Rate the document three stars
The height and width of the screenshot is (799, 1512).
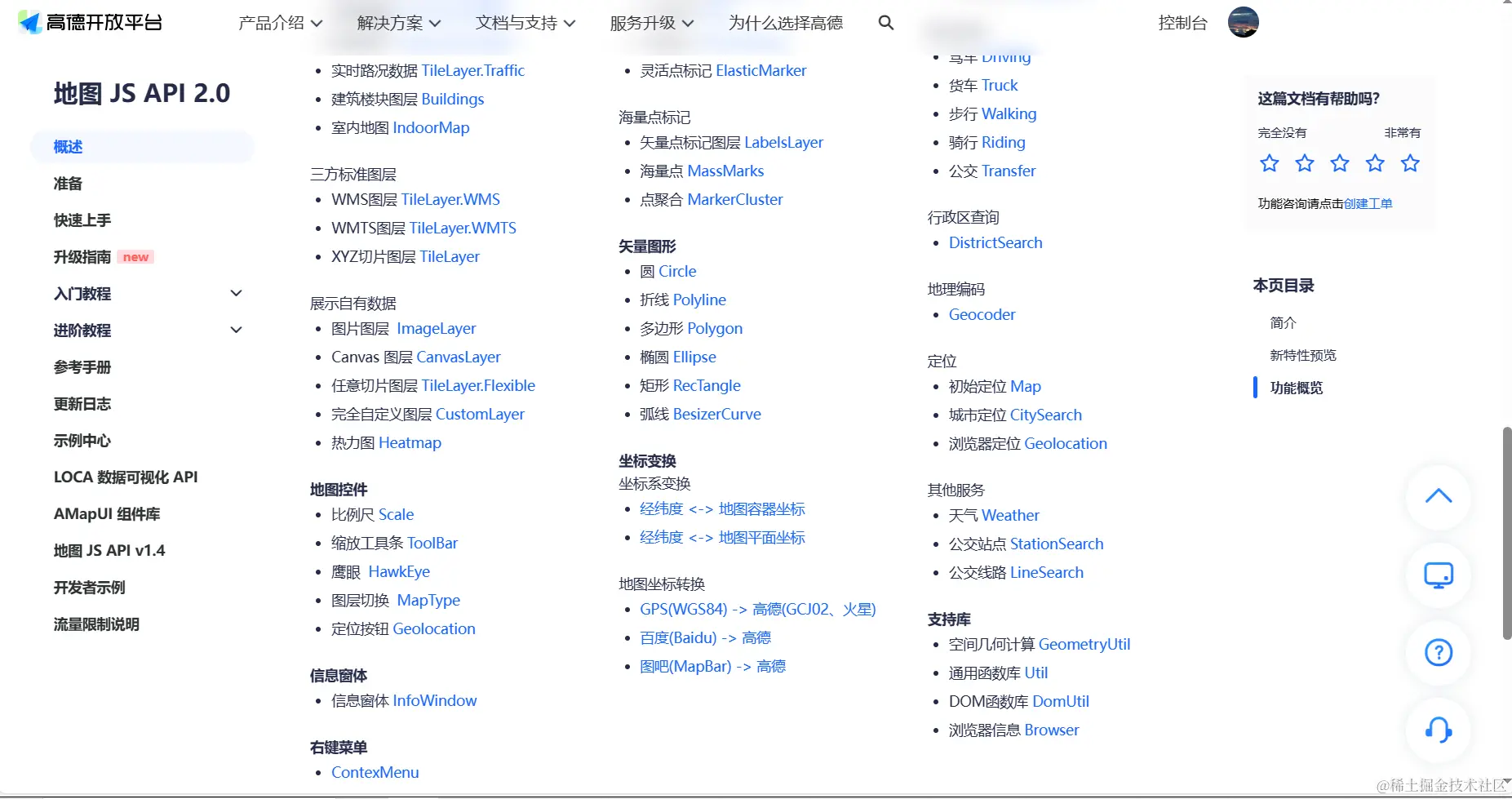point(1340,163)
